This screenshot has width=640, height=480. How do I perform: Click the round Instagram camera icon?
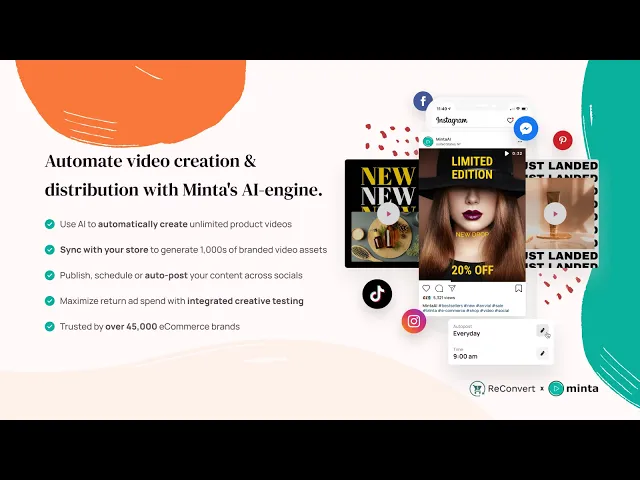point(413,321)
